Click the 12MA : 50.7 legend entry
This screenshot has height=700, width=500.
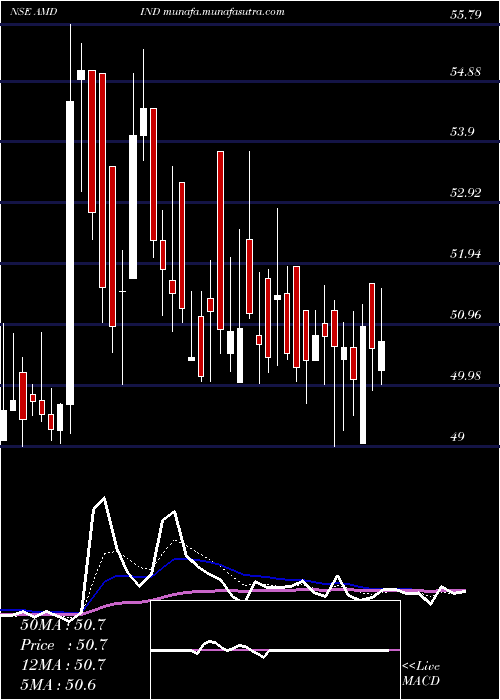click(62, 665)
